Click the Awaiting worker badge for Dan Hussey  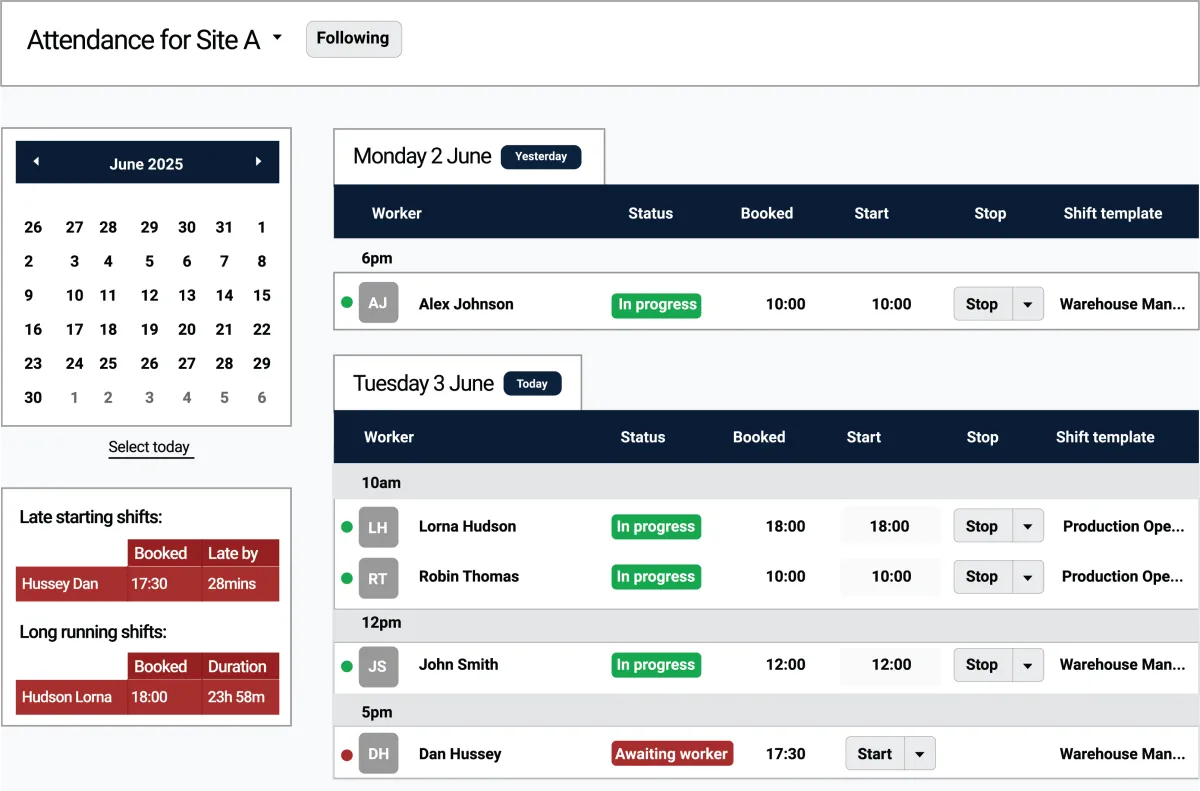671,753
